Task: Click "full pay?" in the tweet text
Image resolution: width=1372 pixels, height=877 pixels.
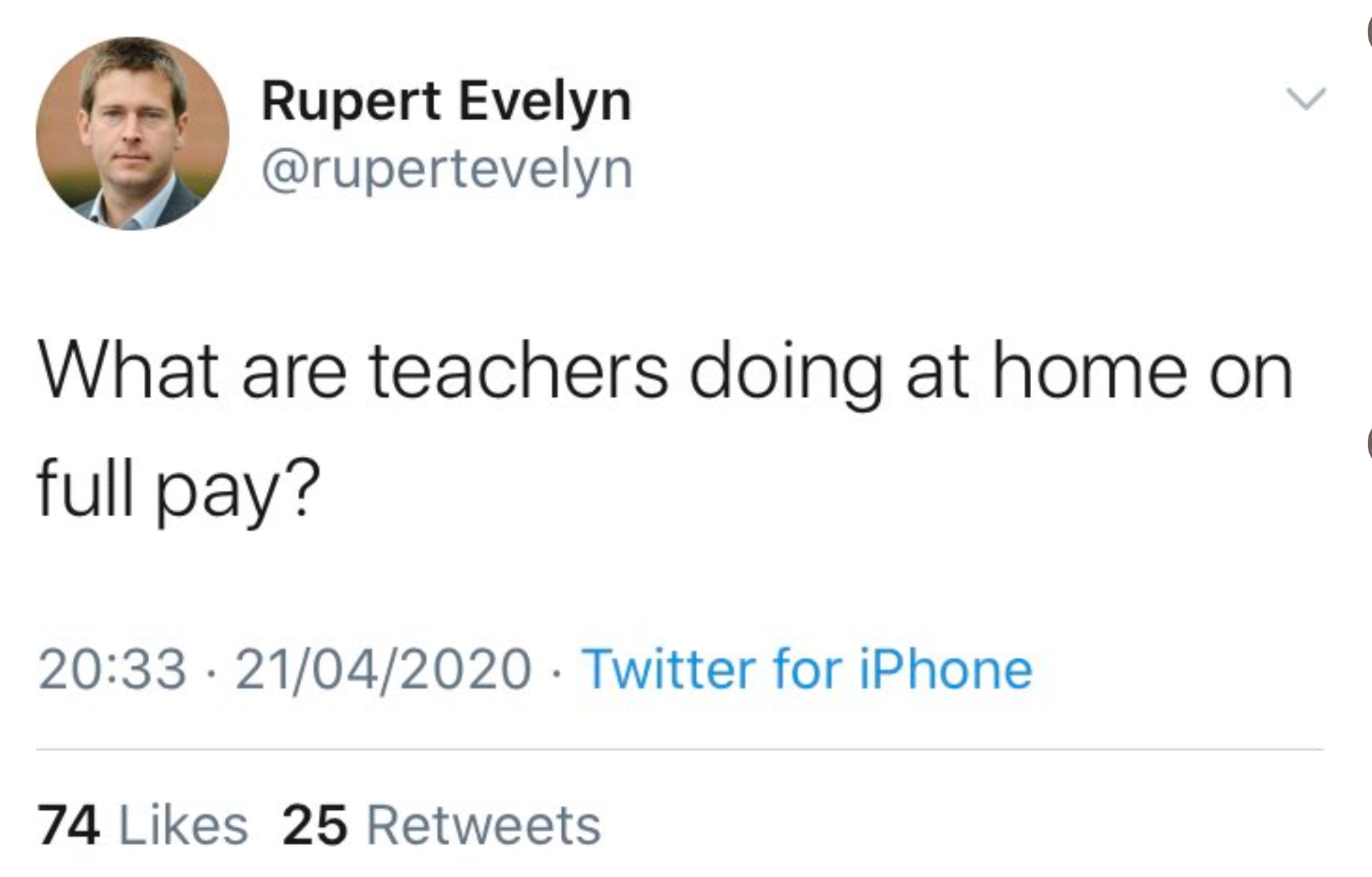Action: click(x=178, y=489)
